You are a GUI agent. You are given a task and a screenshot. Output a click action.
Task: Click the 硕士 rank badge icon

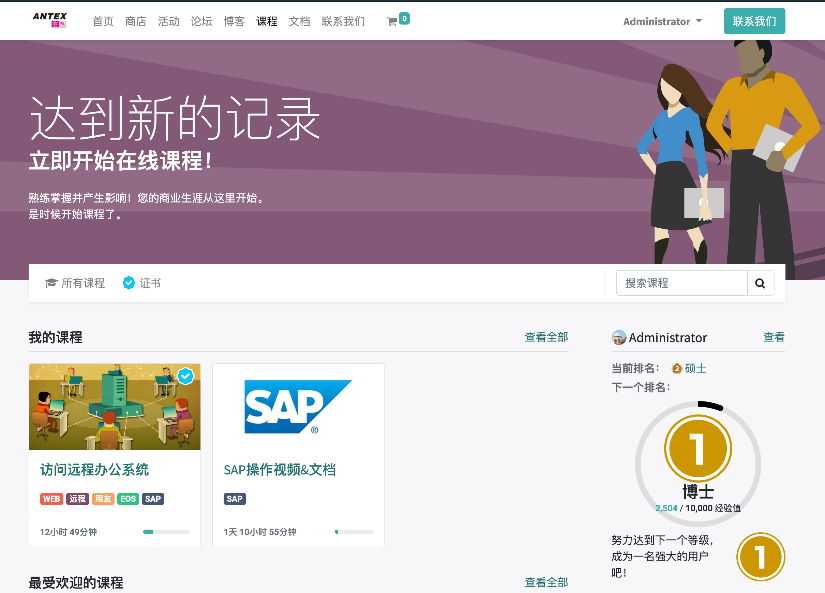pos(677,368)
